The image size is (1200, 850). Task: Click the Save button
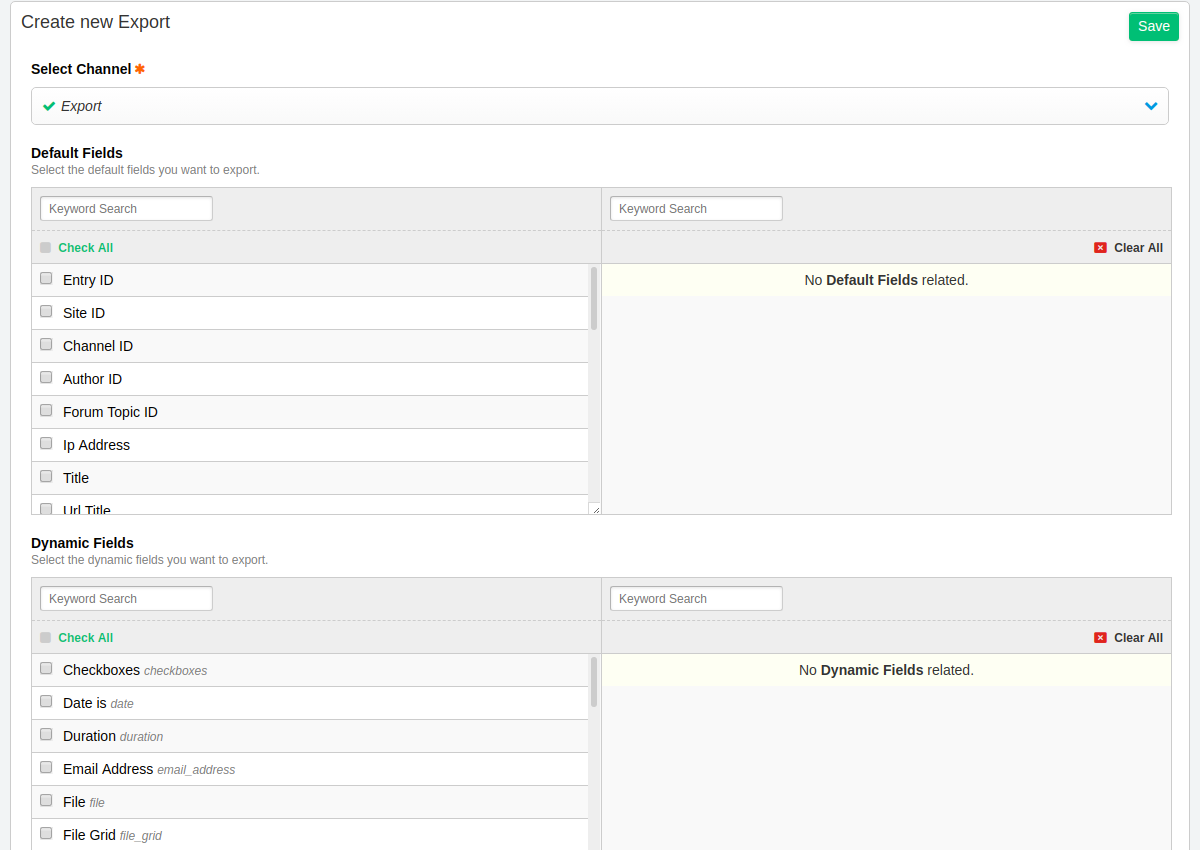click(1153, 26)
